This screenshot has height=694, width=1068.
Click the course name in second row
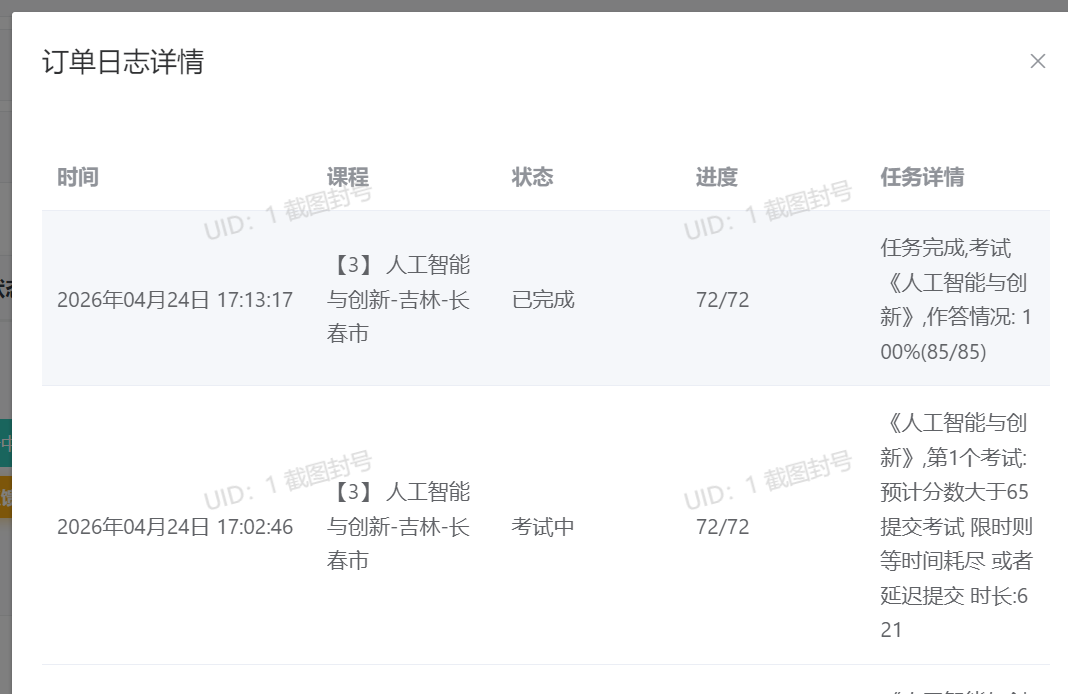(398, 526)
